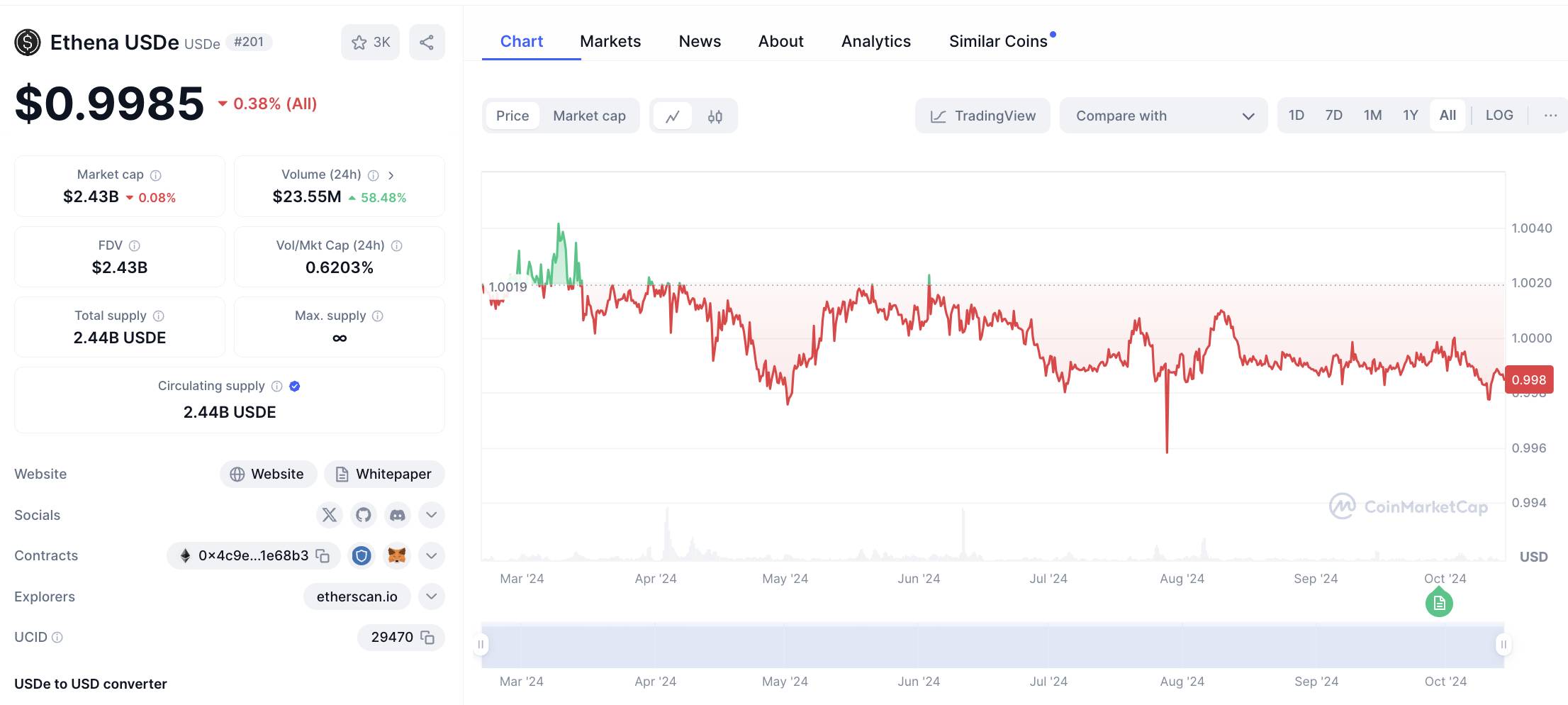This screenshot has width=1568, height=705.
Task: Click the left range slider handle
Action: pos(481,645)
